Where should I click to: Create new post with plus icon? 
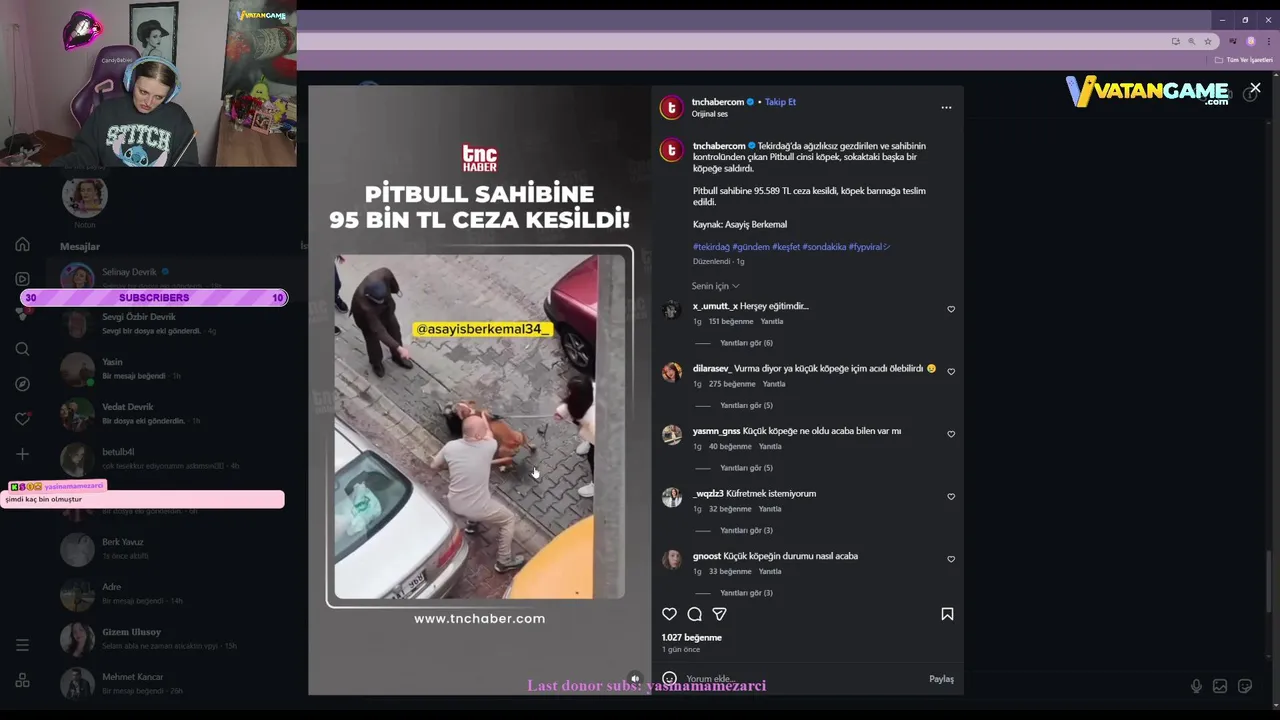tap(22, 454)
